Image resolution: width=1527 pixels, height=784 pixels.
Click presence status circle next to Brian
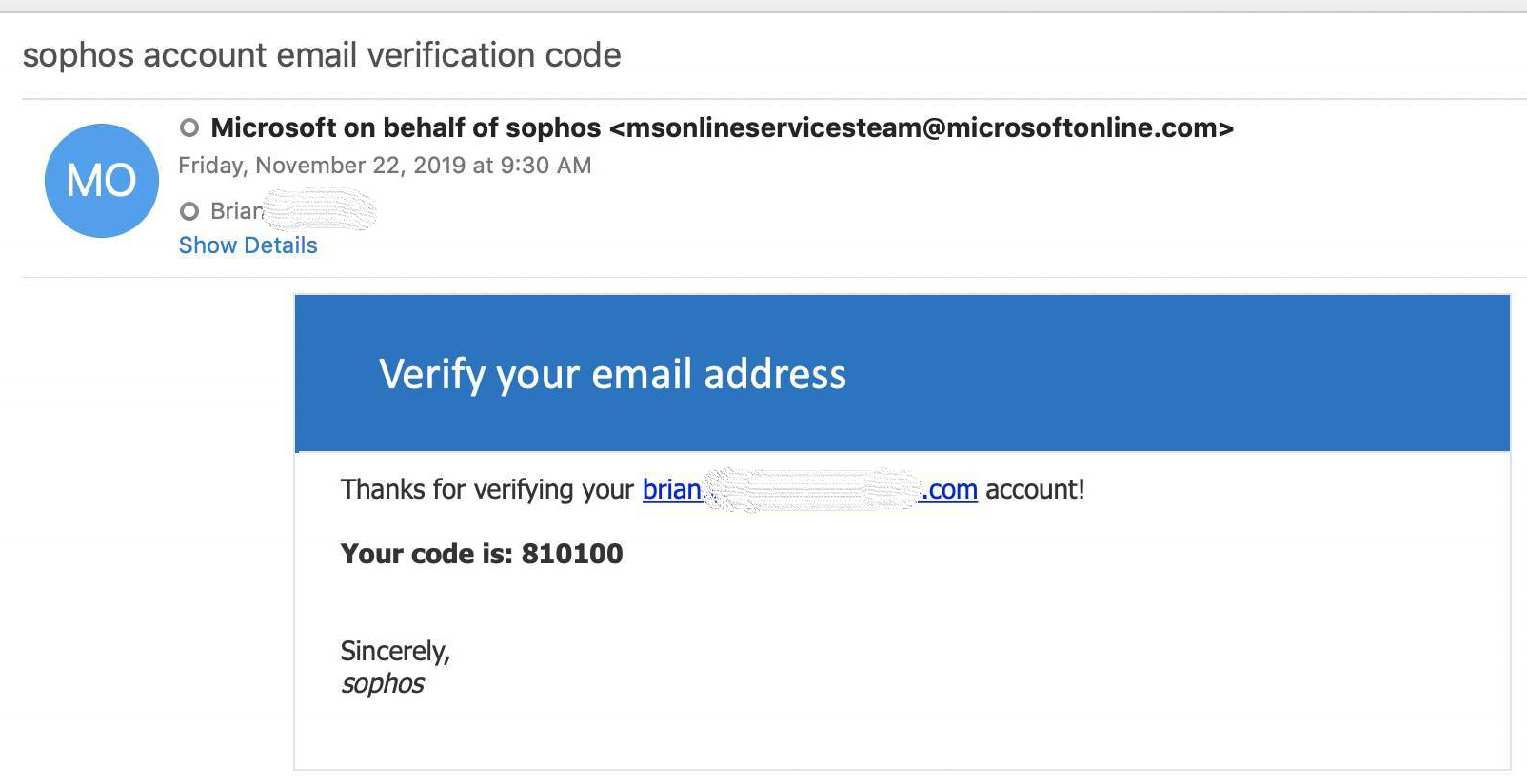coord(189,211)
